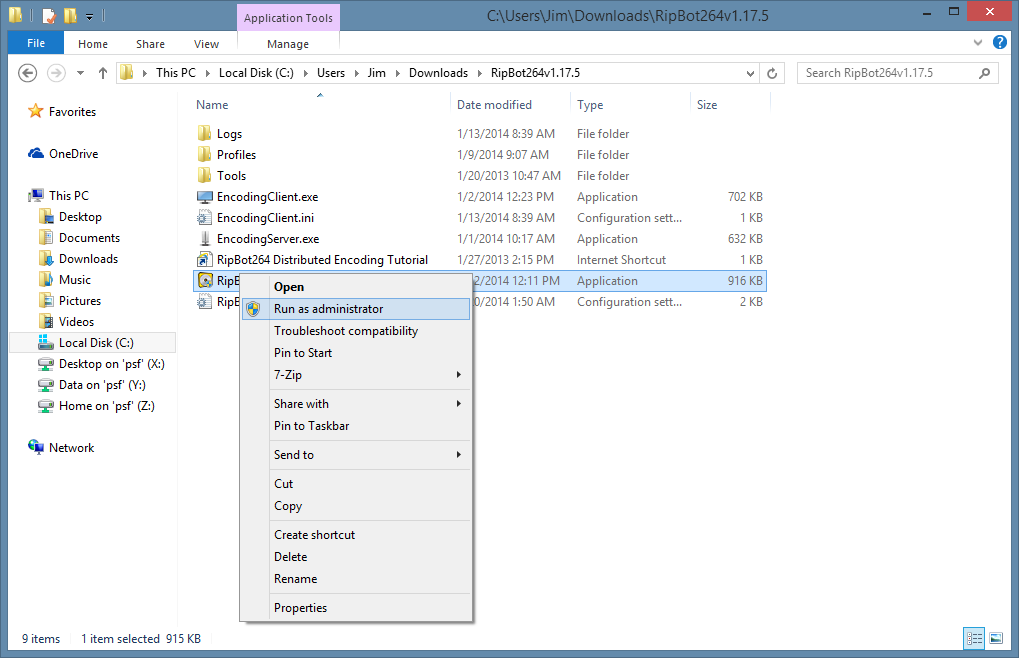Click the Back navigation arrow
Screen dimensions: 1019x658
pyautogui.click(x=27, y=73)
